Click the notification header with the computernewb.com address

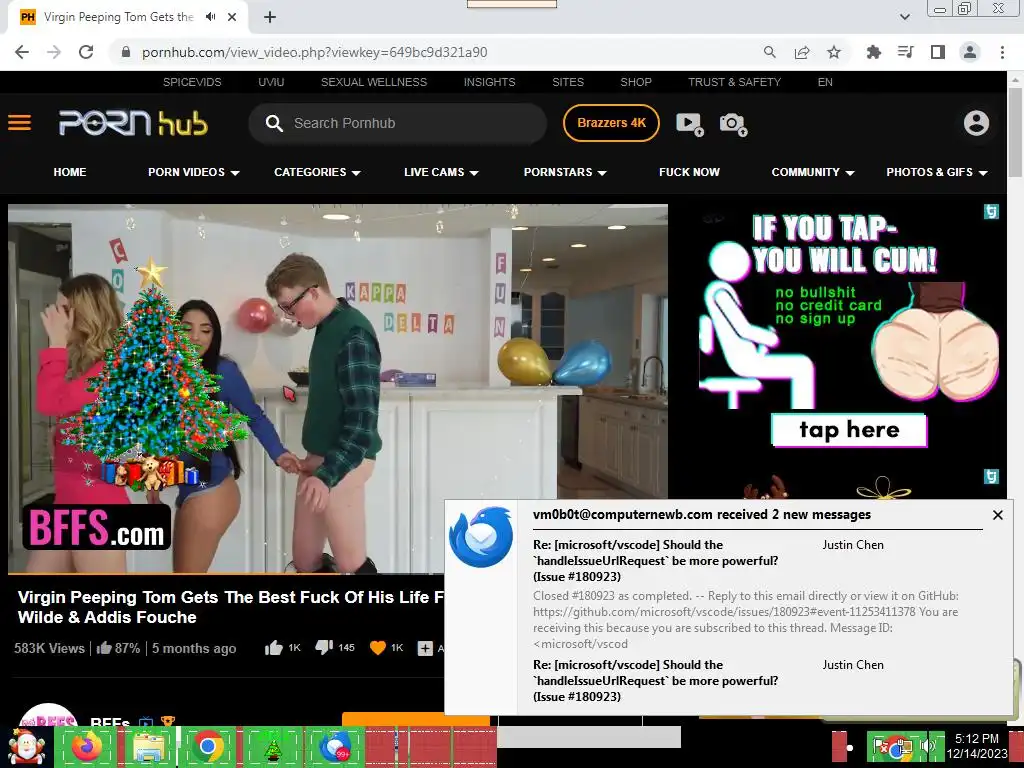click(702, 515)
